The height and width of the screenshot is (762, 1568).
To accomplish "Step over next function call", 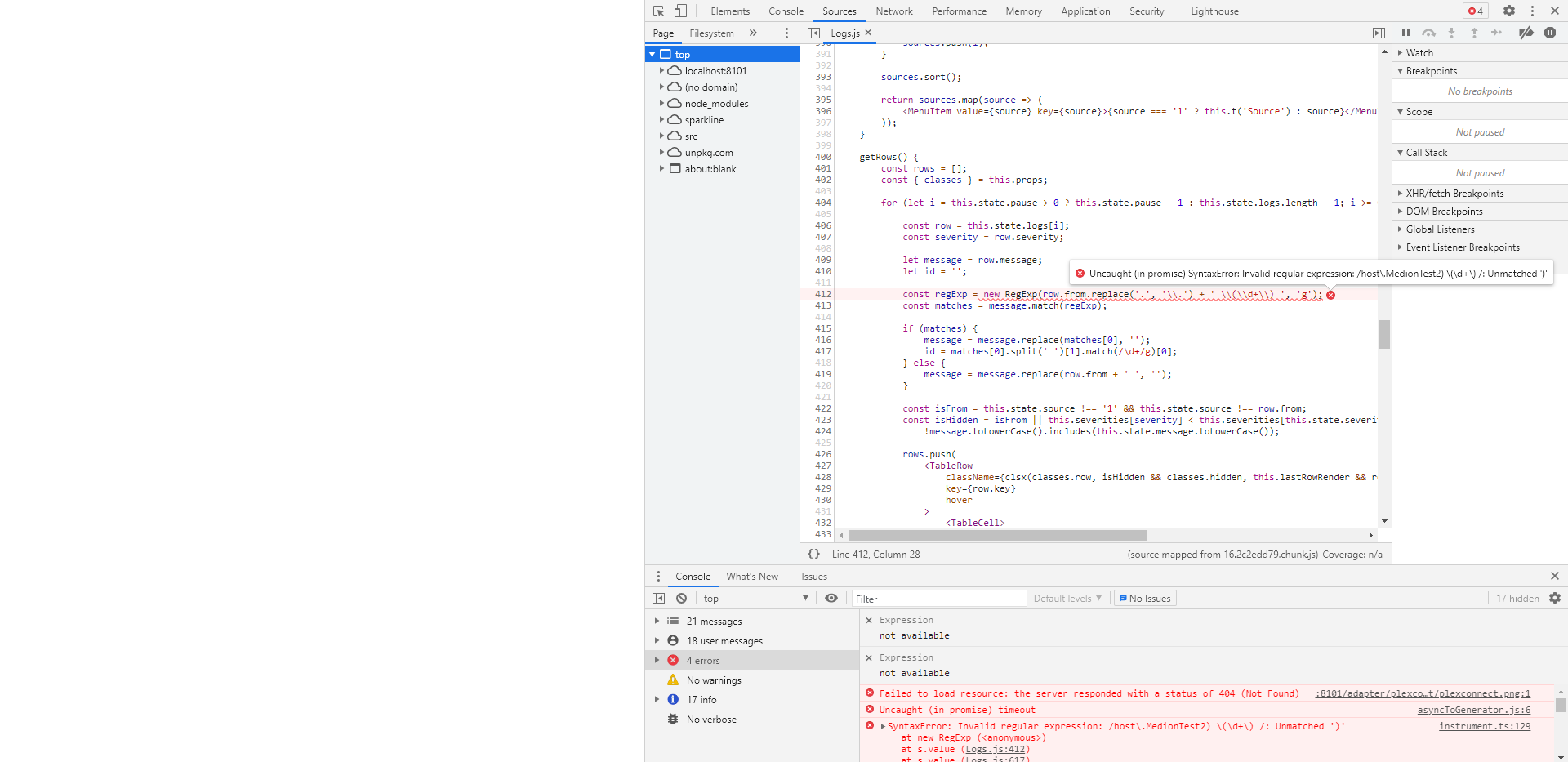I will coord(1428,33).
